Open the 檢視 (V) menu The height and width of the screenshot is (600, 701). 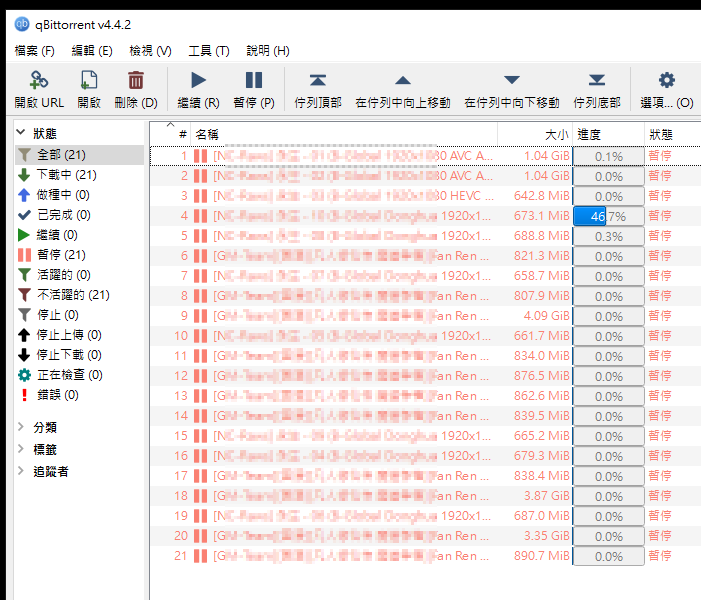[x=150, y=51]
